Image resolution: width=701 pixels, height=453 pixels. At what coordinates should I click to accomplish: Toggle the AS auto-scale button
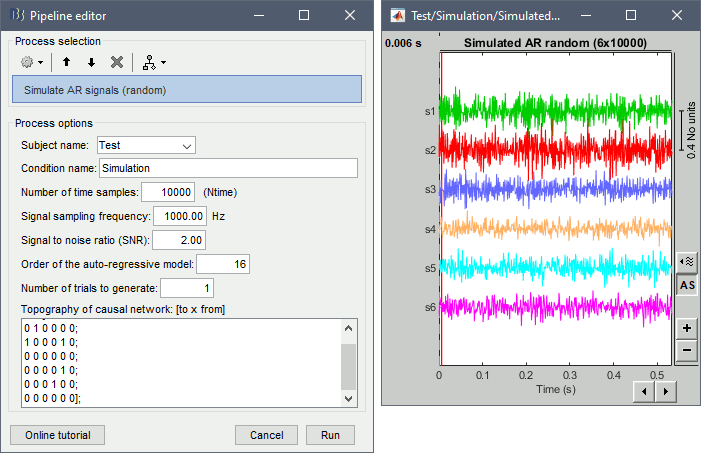[686, 285]
